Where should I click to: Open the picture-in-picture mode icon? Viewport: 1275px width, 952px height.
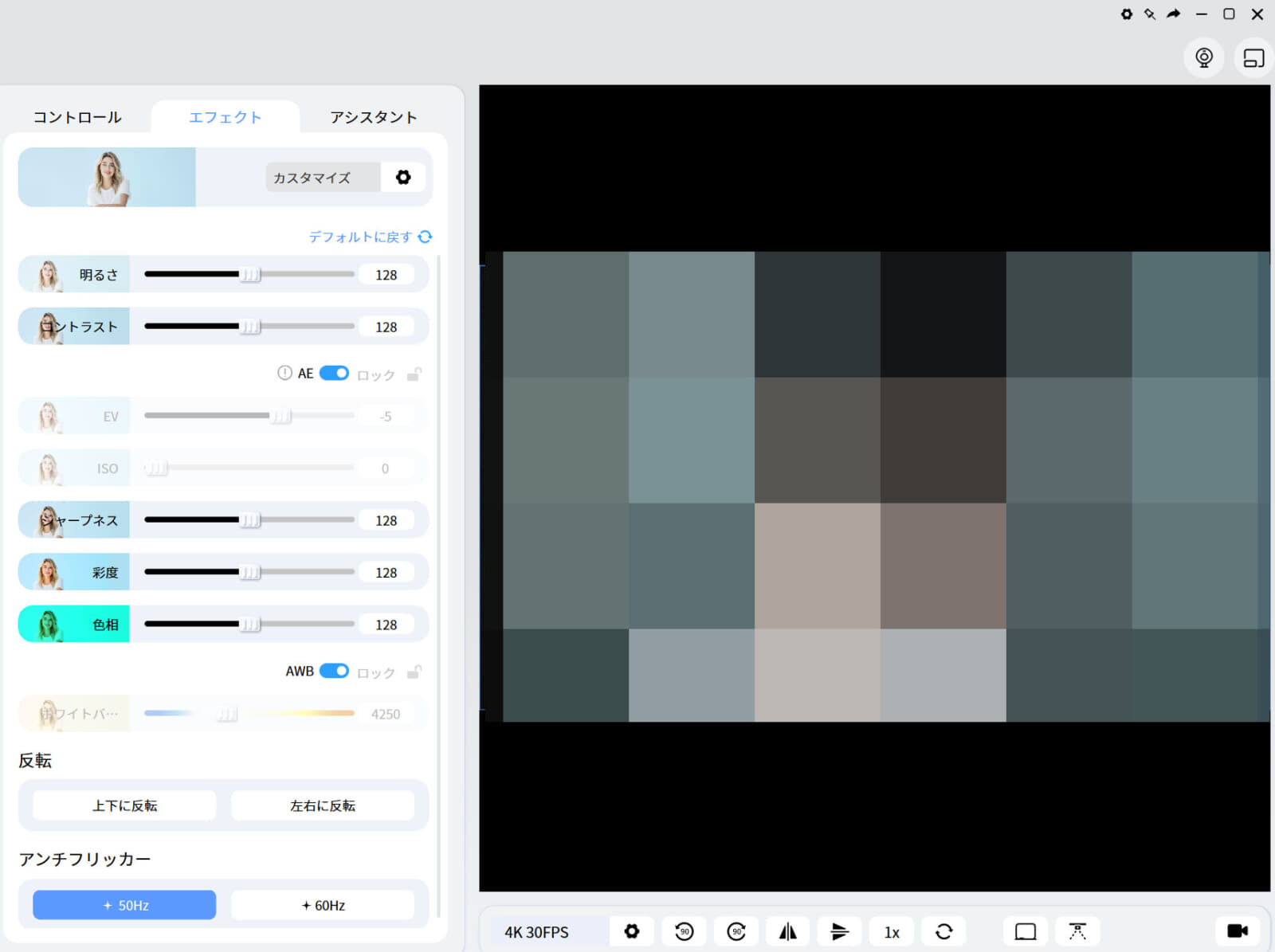[1253, 58]
